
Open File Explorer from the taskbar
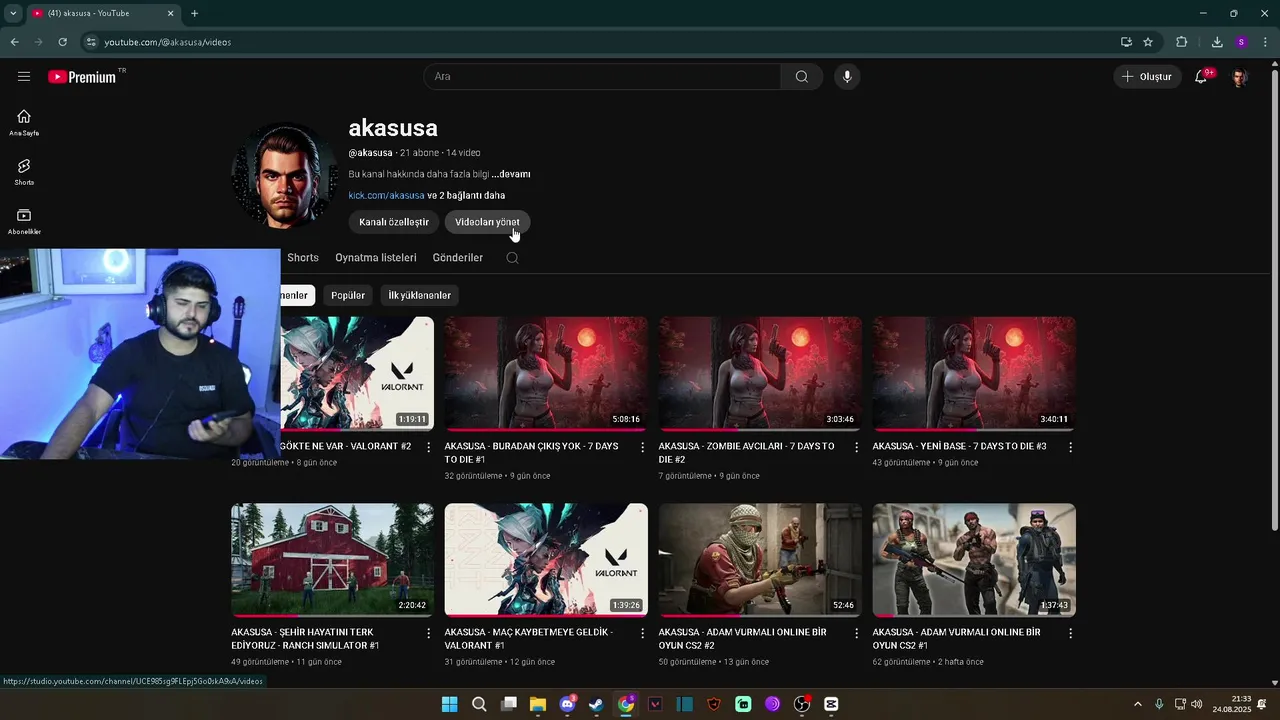(538, 704)
